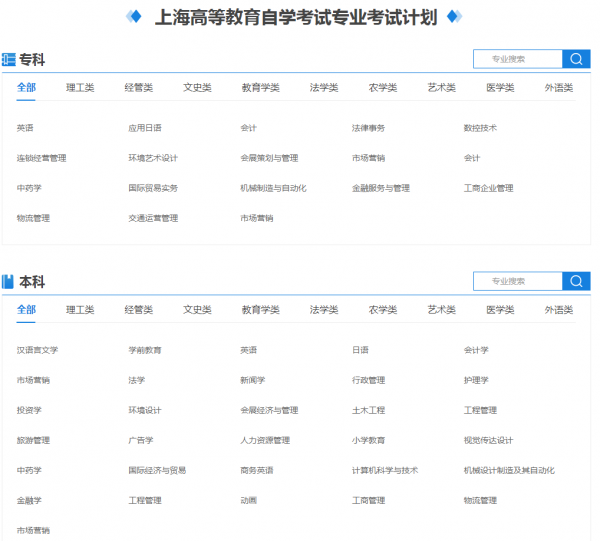Open 机械制造与自动化 major link

(273, 188)
